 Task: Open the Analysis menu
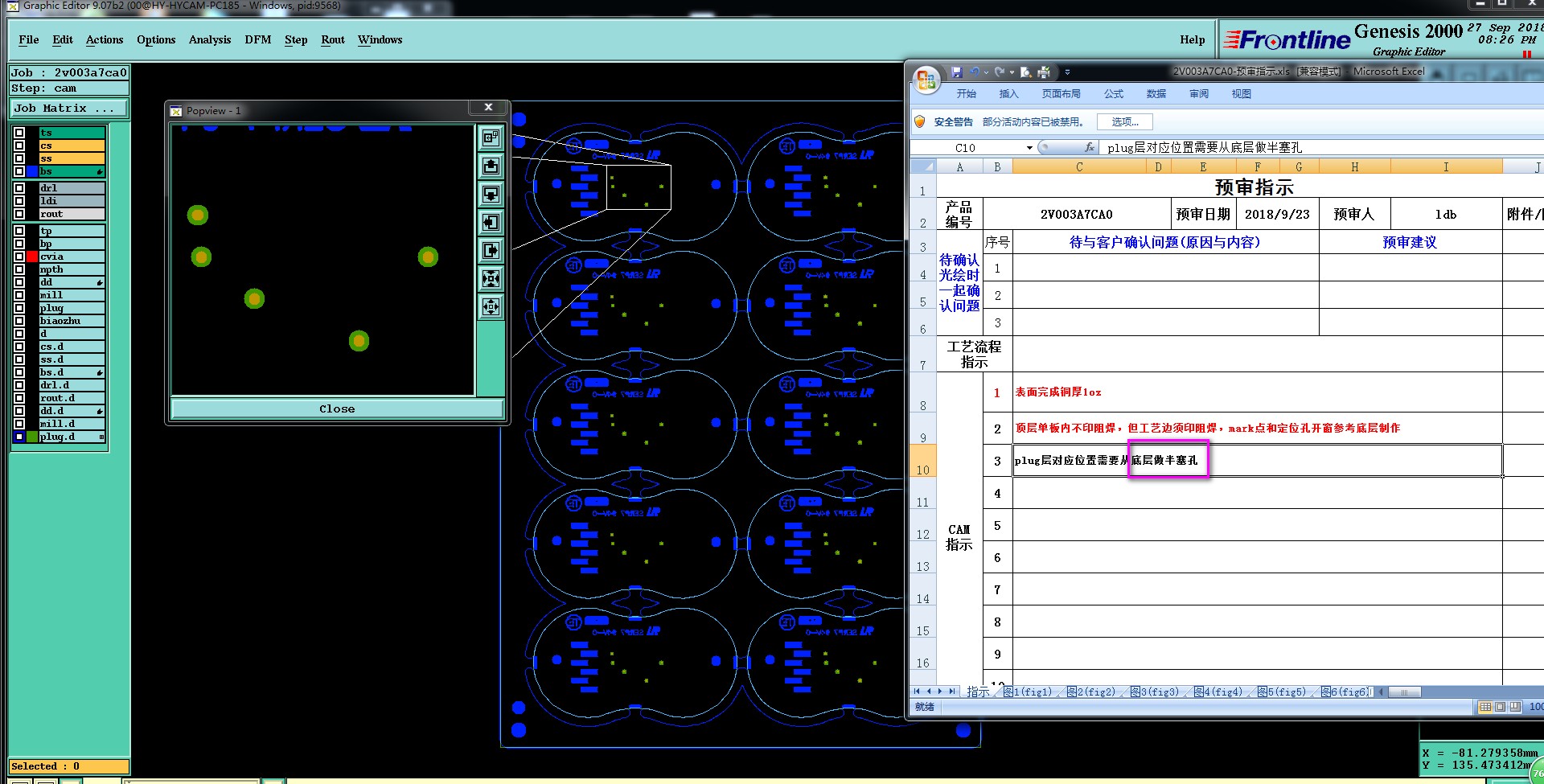pos(209,39)
